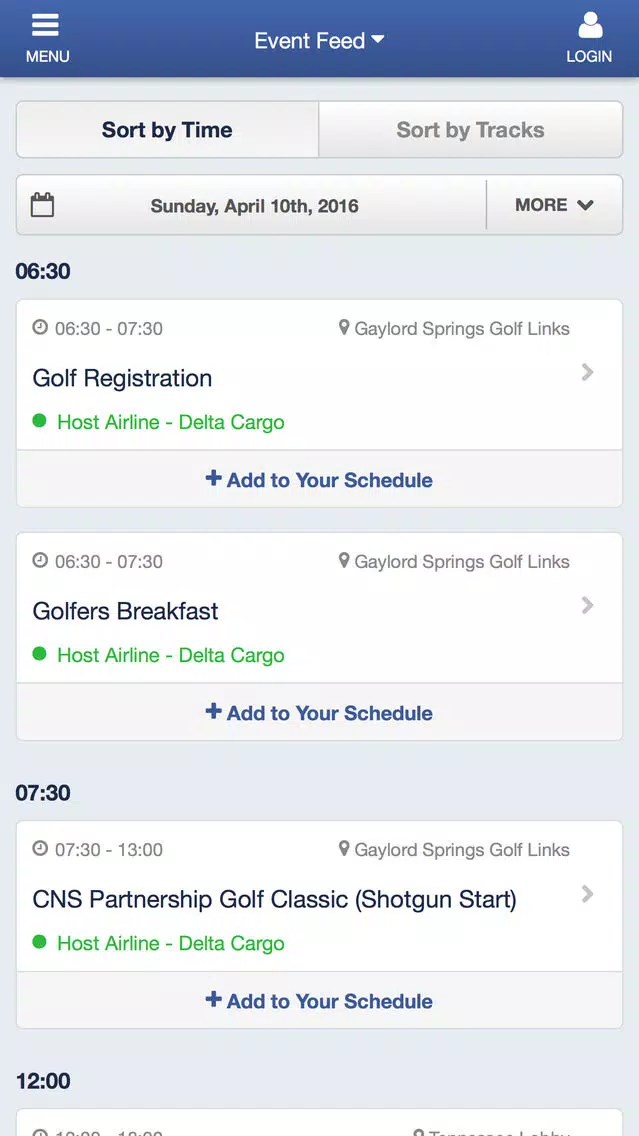Click plus icon under Golfers Breakfast
The width and height of the screenshot is (639, 1136).
213,711
